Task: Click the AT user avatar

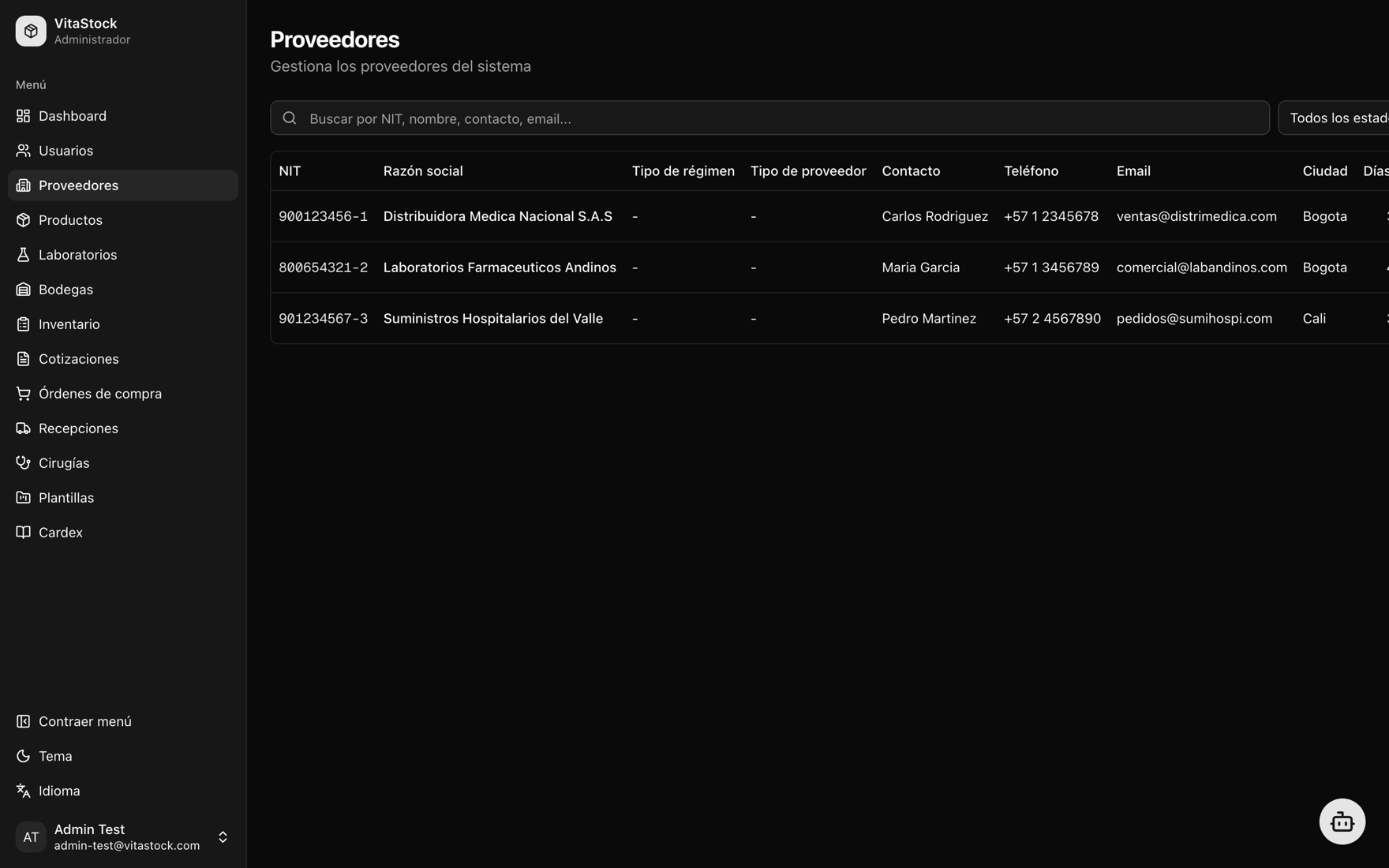Action: 31,837
